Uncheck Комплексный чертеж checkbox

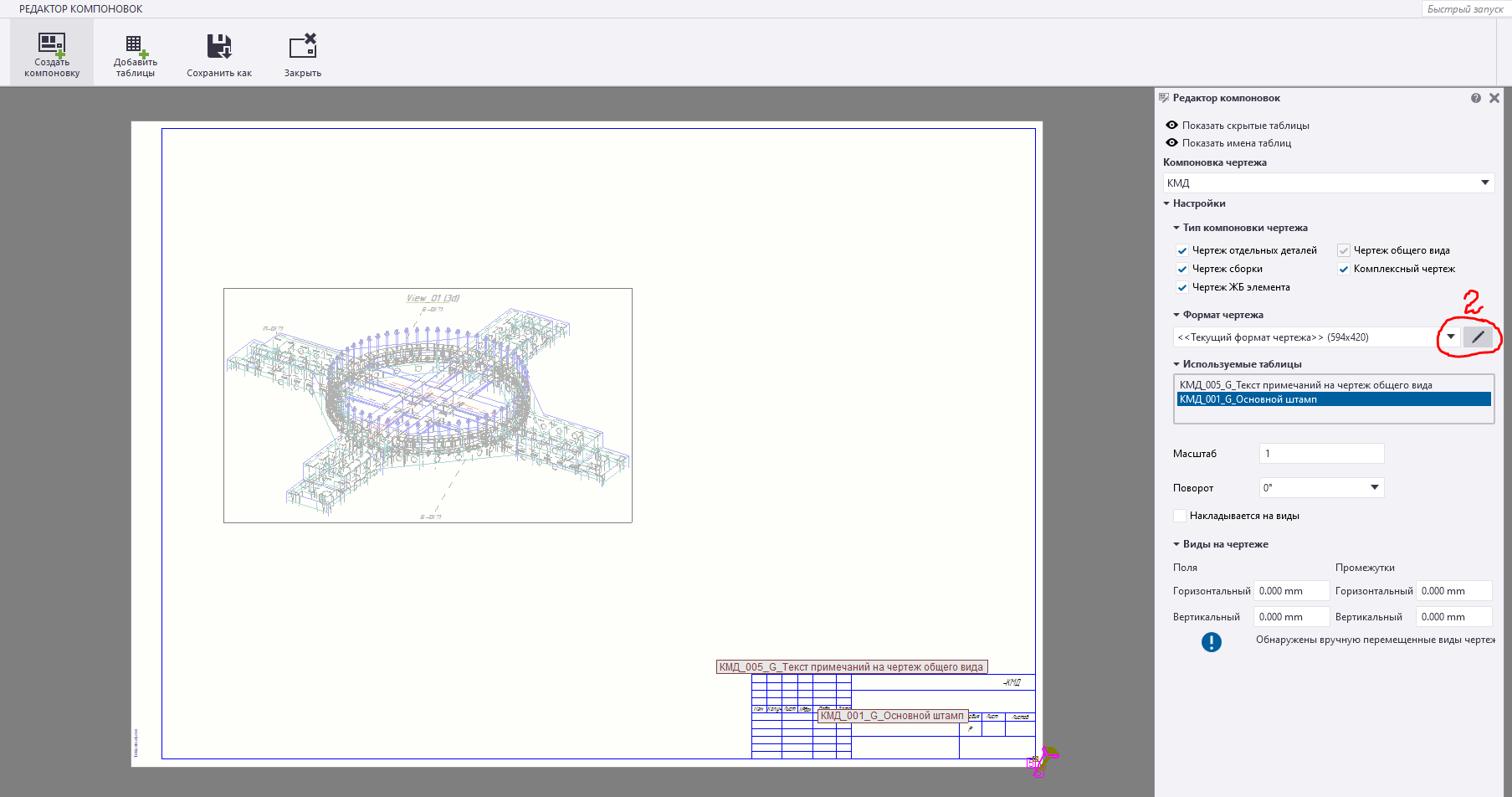(x=1344, y=269)
